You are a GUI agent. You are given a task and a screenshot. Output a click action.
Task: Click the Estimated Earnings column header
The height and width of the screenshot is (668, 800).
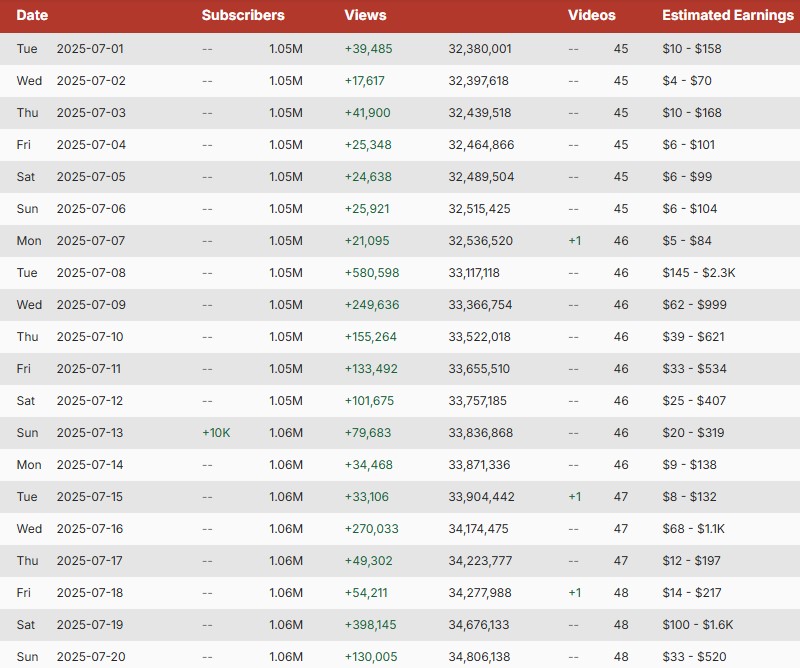pos(727,15)
